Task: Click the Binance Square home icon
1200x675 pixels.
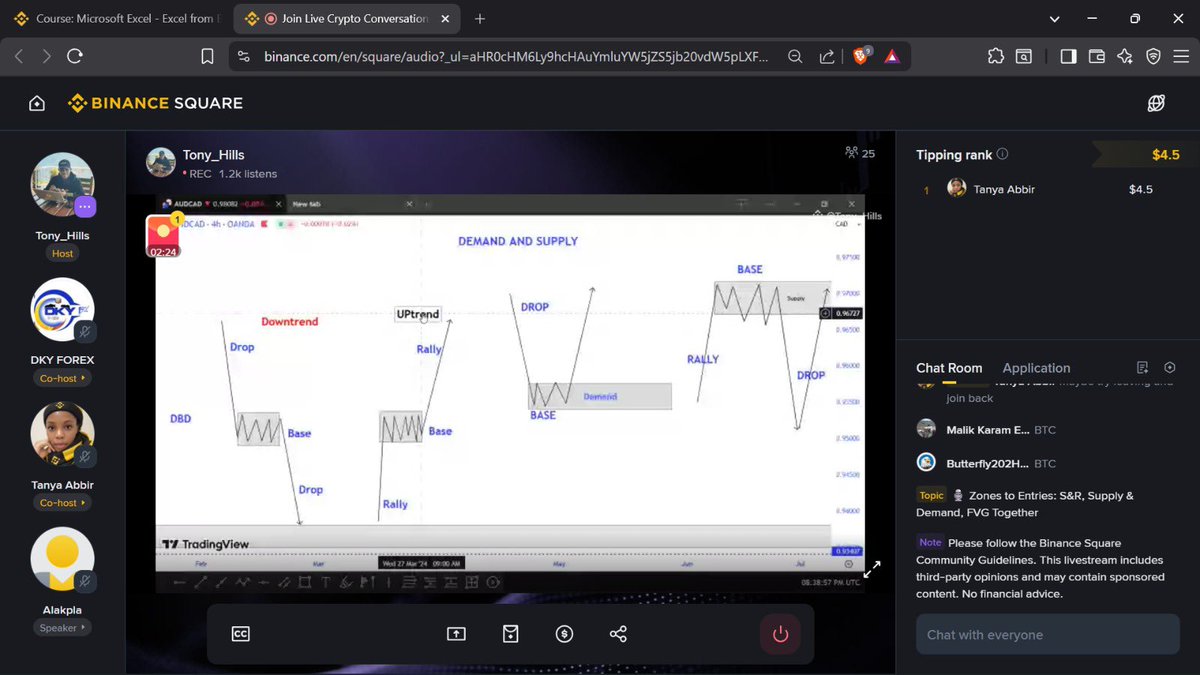Action: coord(37,103)
